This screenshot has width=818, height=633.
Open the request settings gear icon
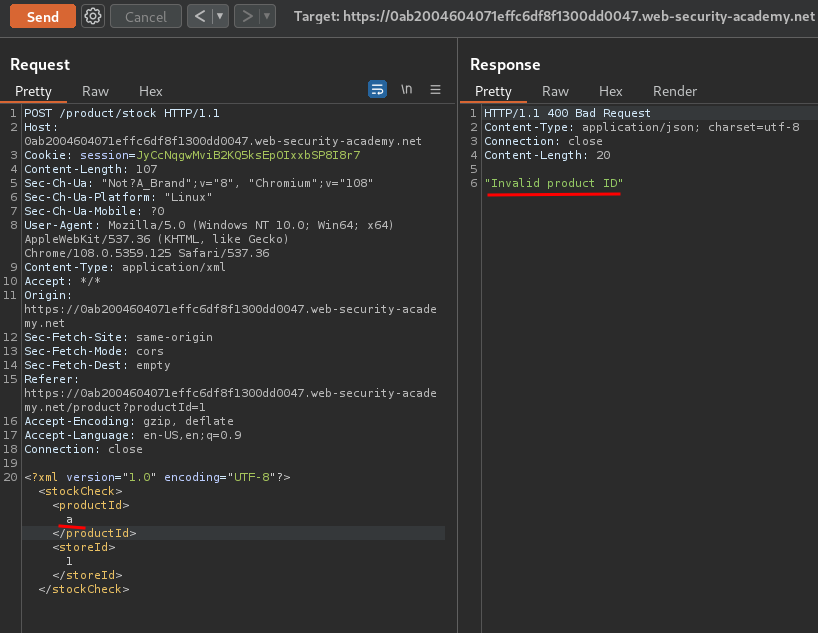tap(93, 16)
